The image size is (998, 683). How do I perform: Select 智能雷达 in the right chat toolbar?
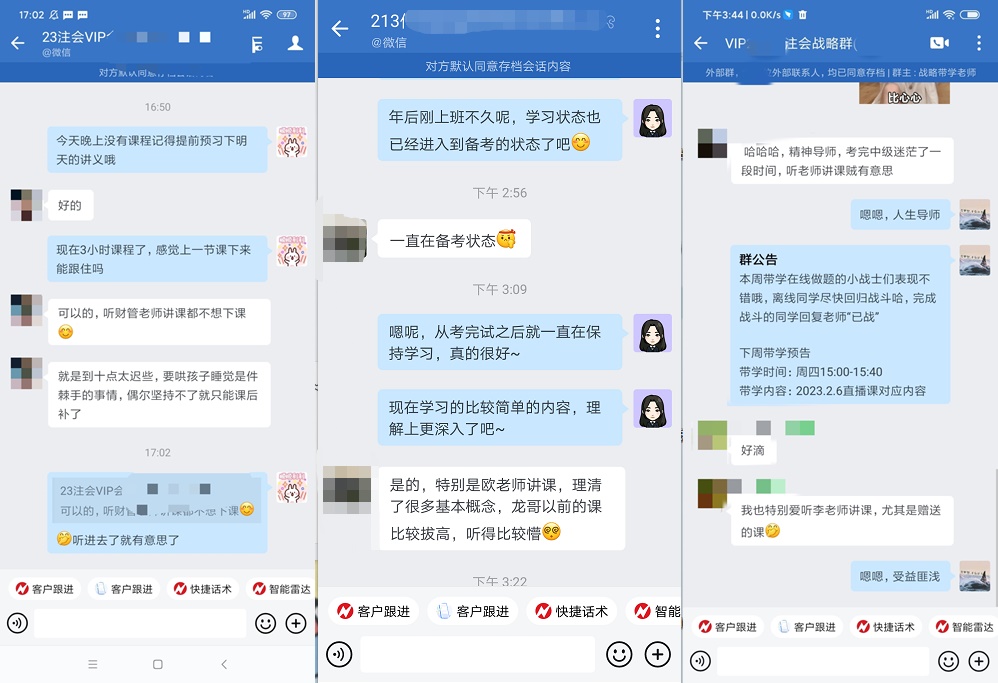964,627
